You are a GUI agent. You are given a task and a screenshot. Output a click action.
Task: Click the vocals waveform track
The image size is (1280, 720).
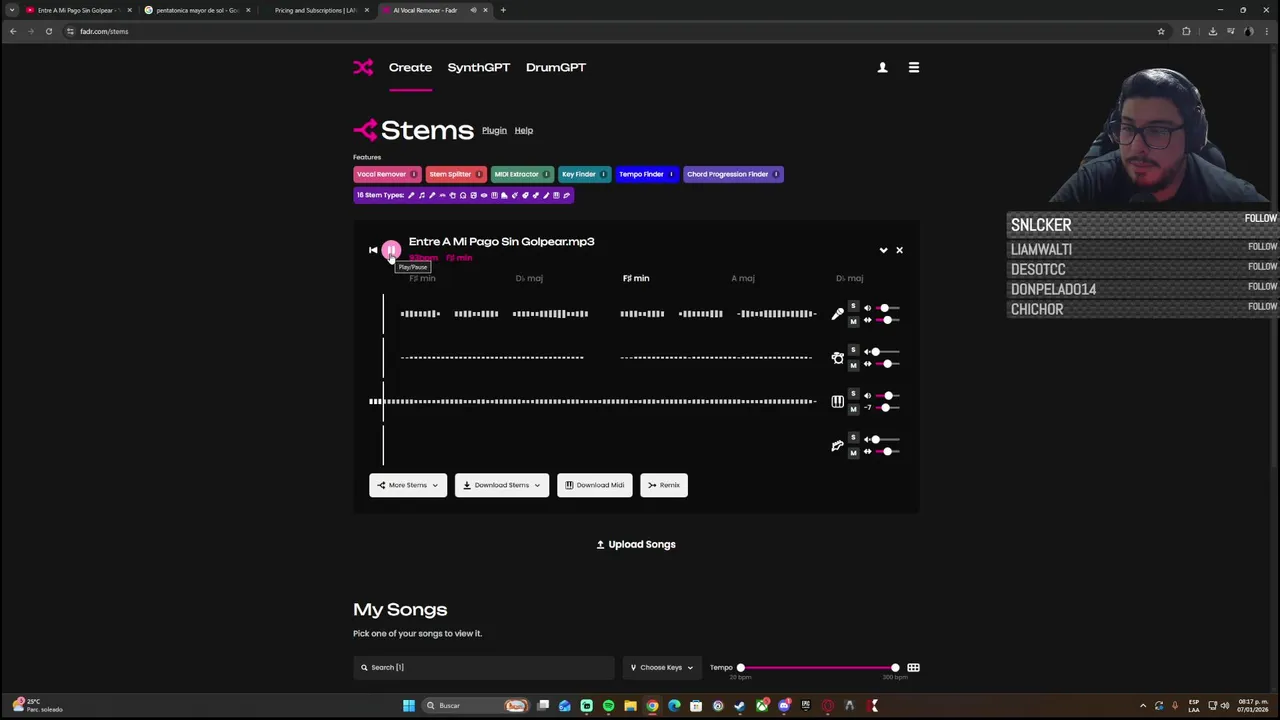[x=608, y=314]
